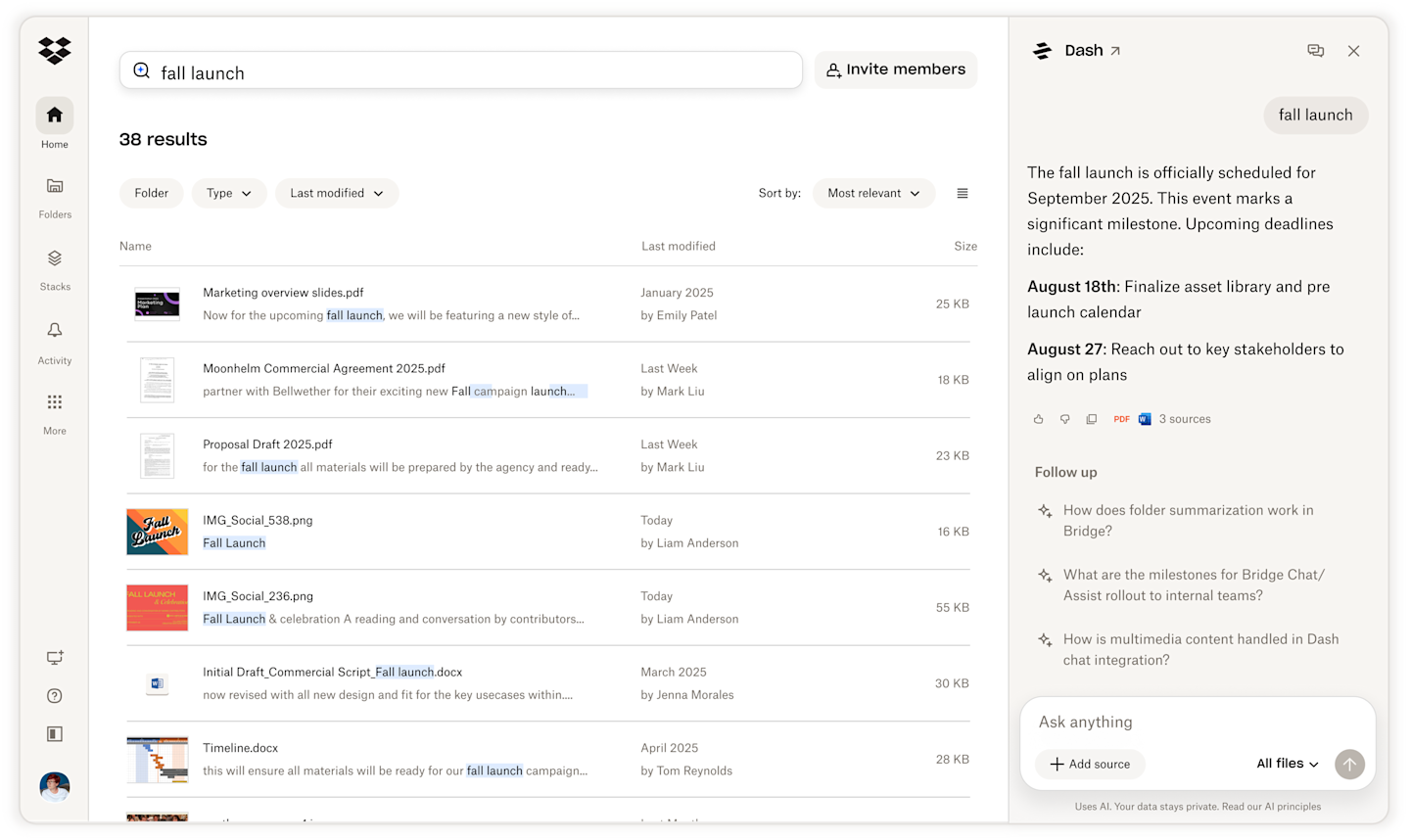Click Invite members button

click(x=896, y=70)
